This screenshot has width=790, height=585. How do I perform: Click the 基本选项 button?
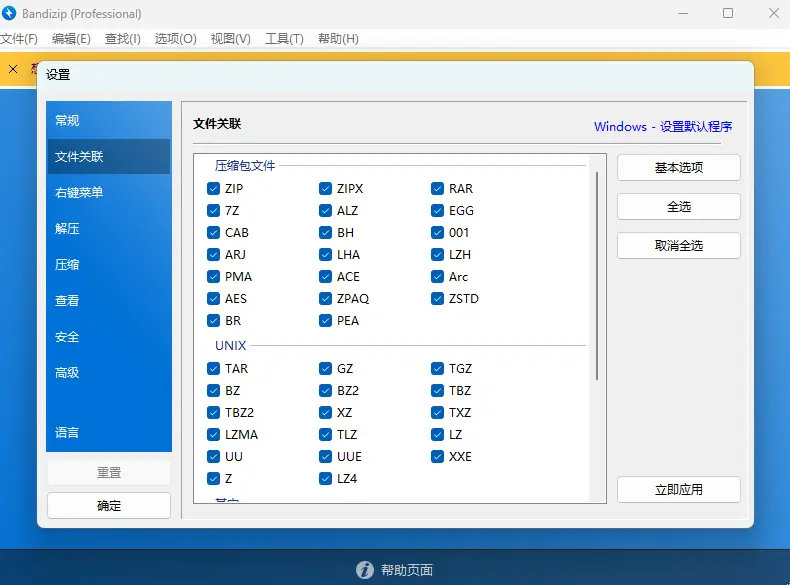679,168
